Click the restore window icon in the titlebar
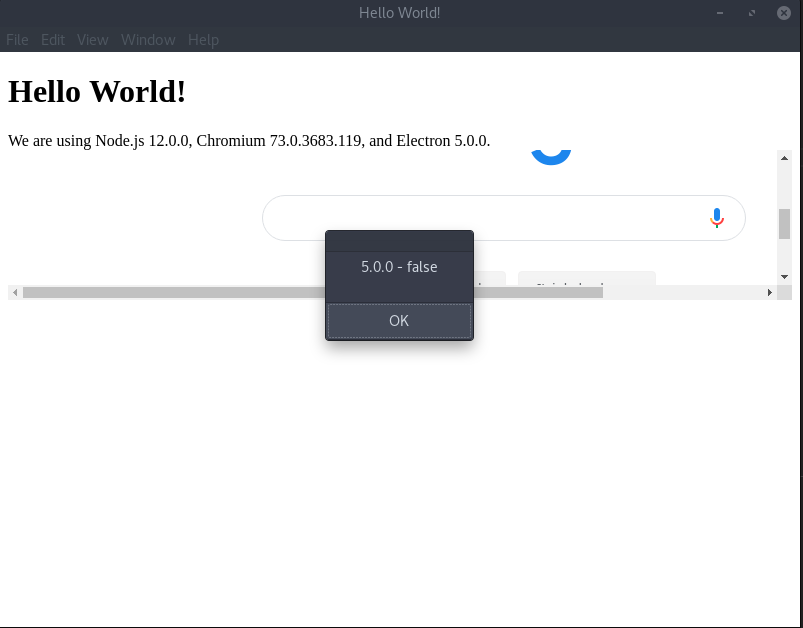Screen dimensions: 803x628 coord(752,13)
